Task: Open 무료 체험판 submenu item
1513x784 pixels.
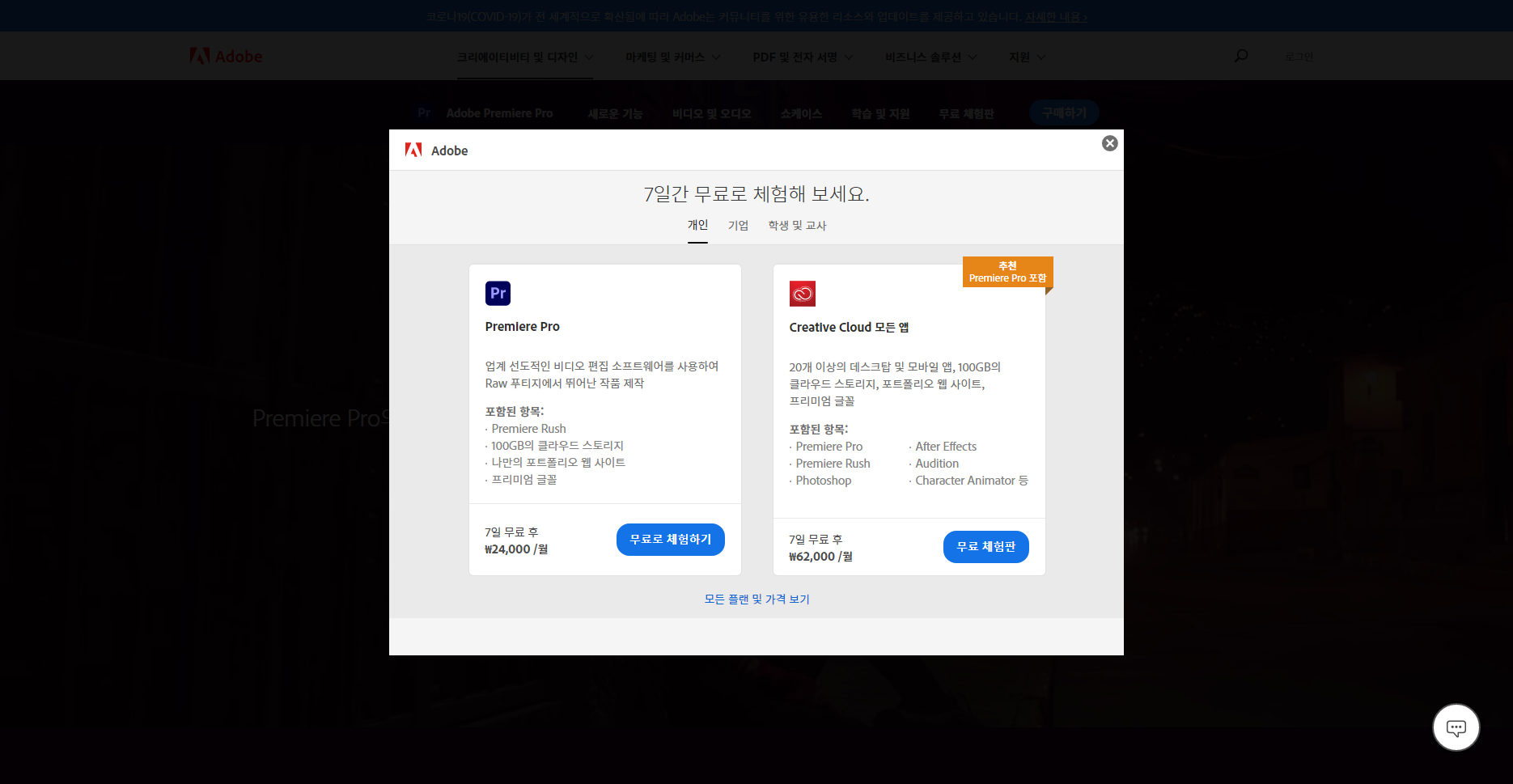Action: 966,114
